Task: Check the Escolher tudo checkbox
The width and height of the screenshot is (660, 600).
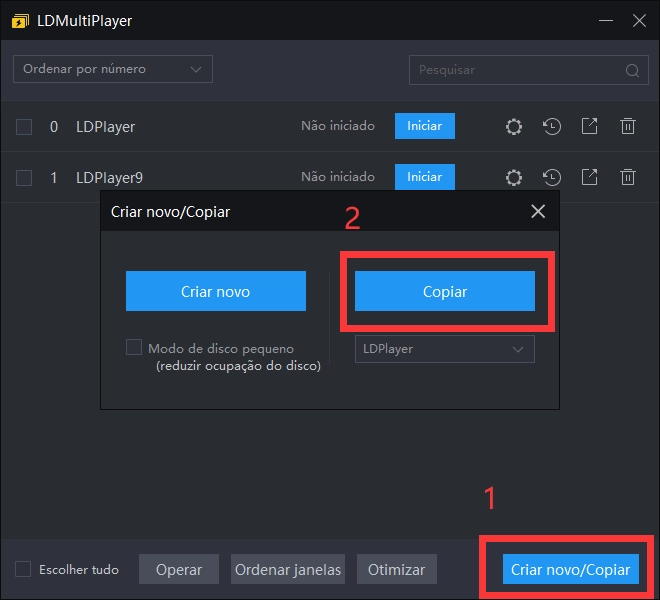Action: coord(23,569)
